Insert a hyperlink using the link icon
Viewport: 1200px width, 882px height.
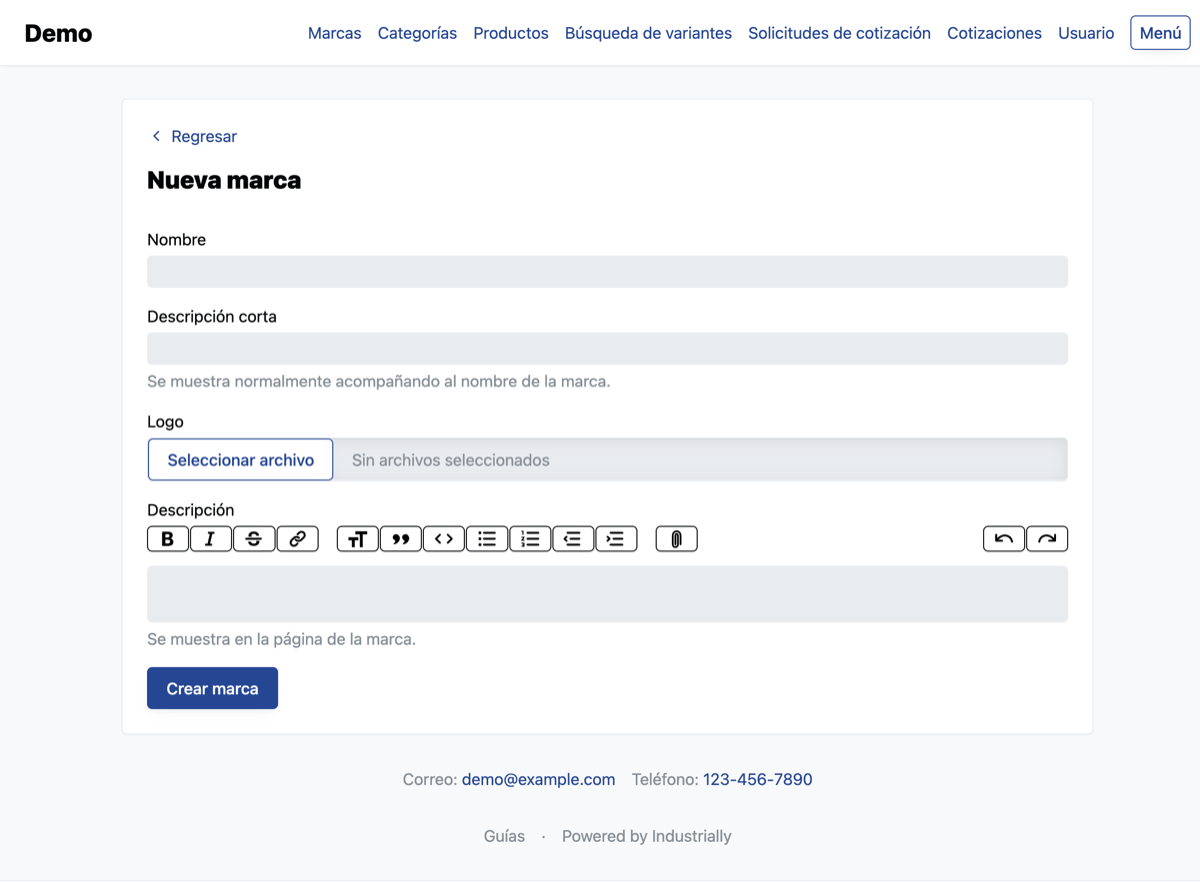click(297, 538)
